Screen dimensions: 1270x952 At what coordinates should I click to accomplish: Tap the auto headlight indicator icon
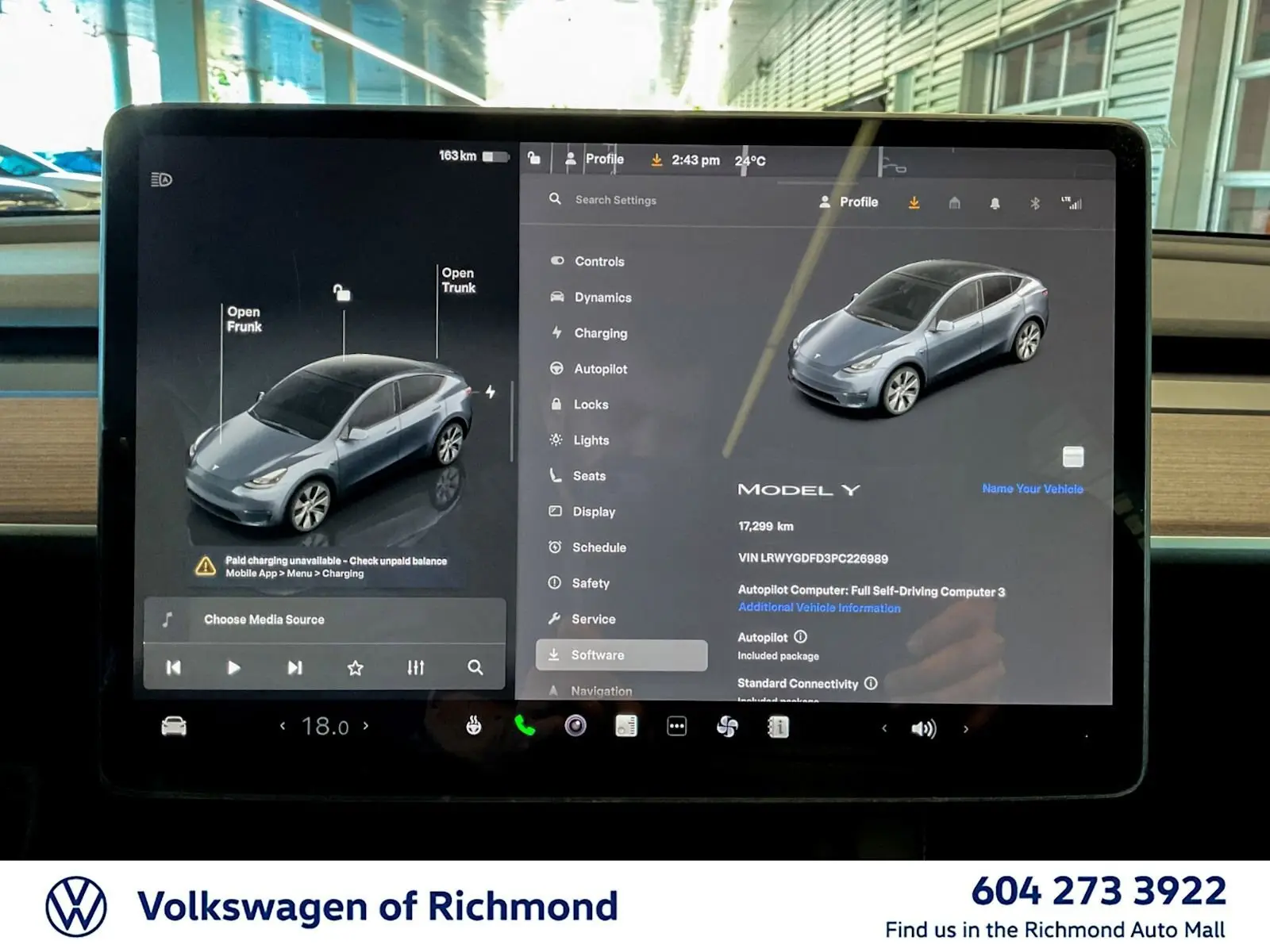pos(161,179)
